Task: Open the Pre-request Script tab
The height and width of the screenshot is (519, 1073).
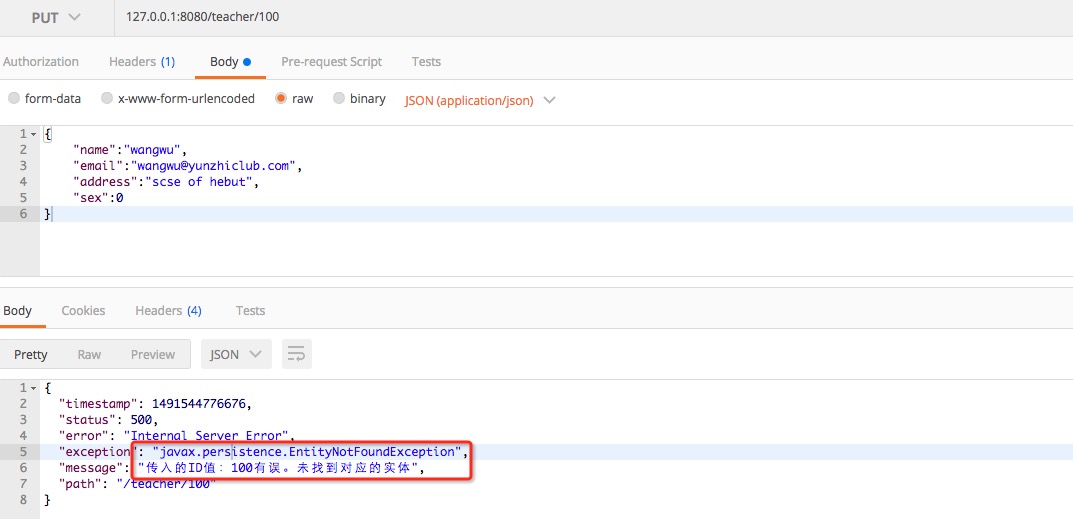Action: pos(331,62)
